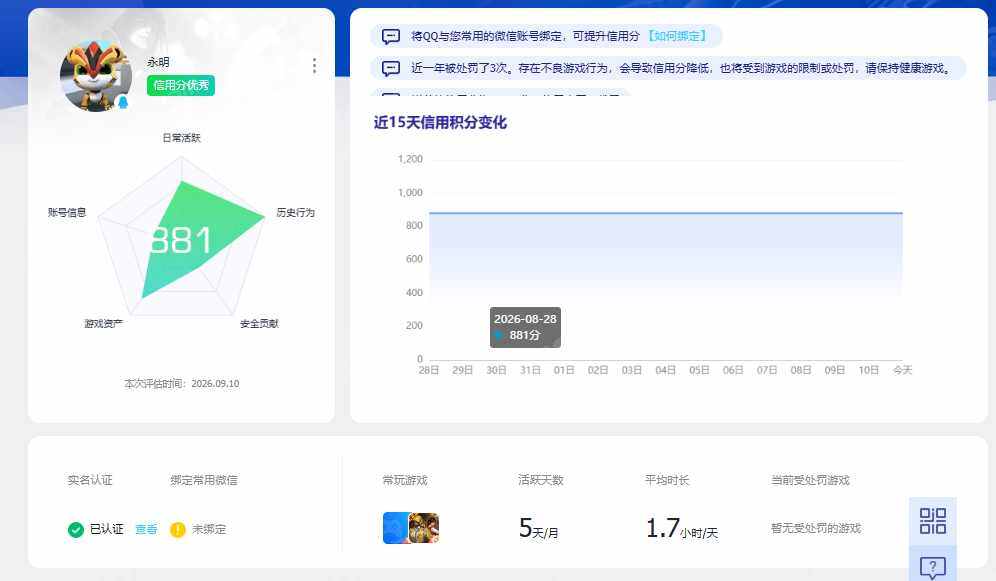Click the 1,000 y-axis value
The height and width of the screenshot is (581, 996).
coord(410,192)
